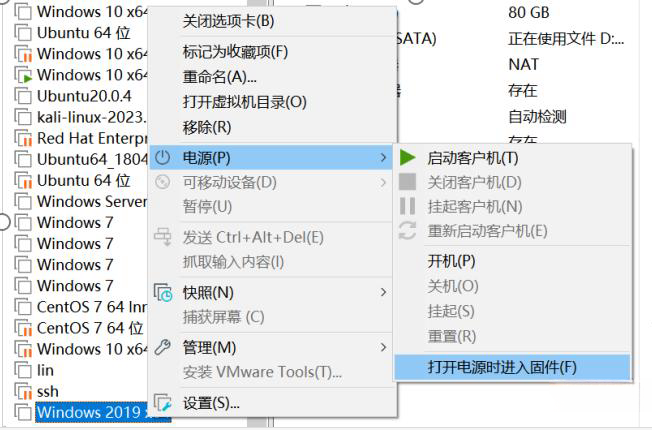This screenshot has width=652, height=430.
Task: Click the VM icon for Ubuntu20.0.4
Action: coord(23,96)
